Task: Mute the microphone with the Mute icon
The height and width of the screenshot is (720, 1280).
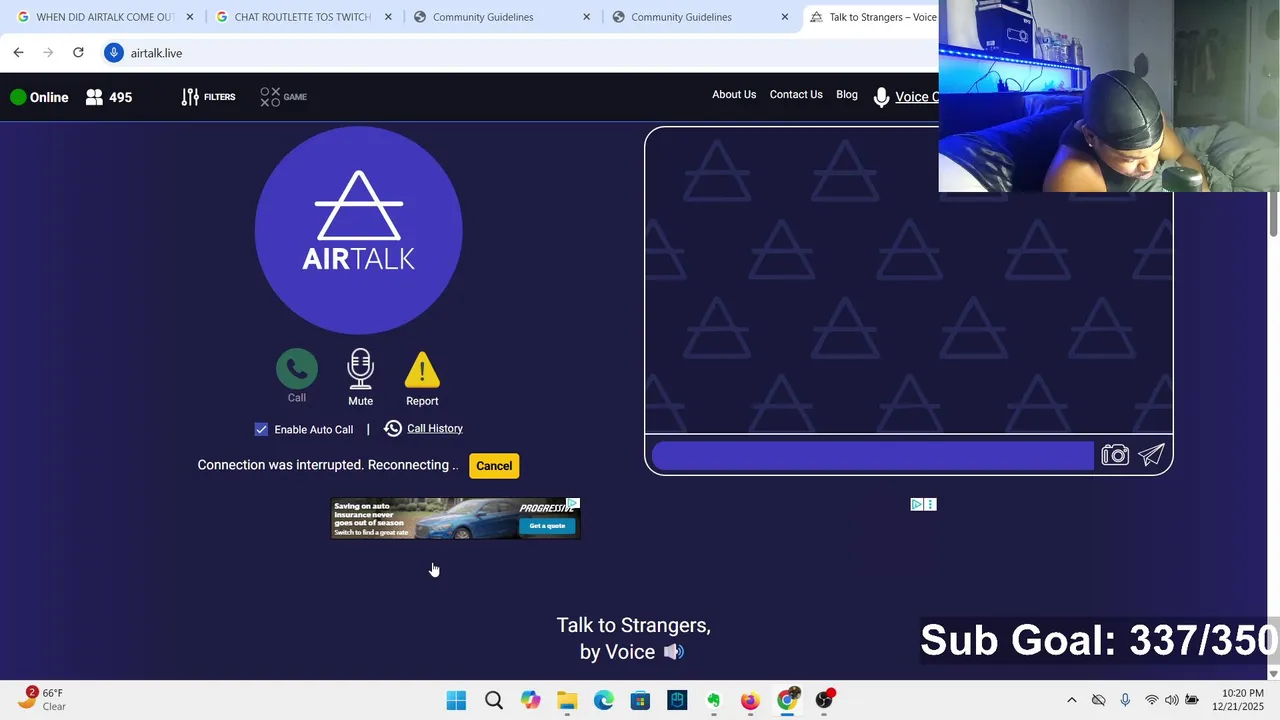Action: point(360,369)
